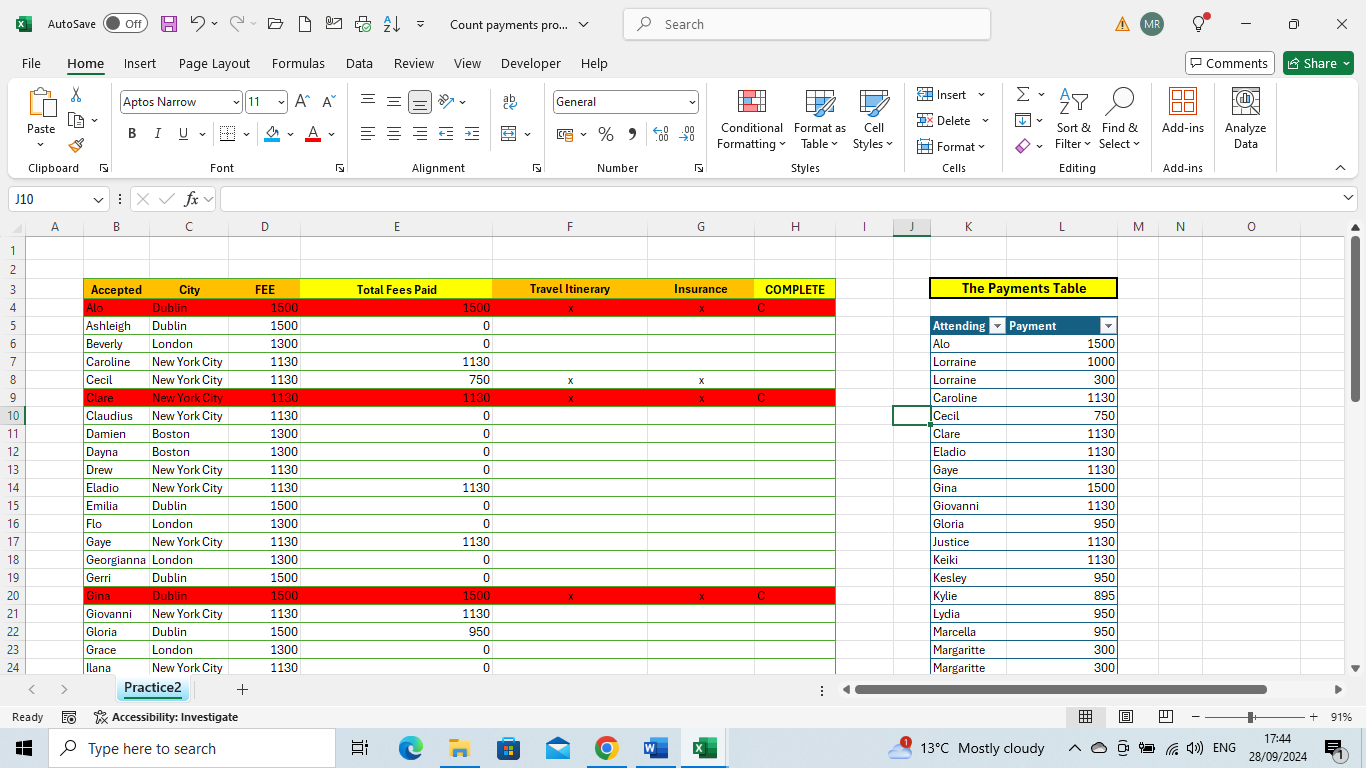Toggle Align Left
Viewport: 1366px width, 768px height.
coord(368,133)
